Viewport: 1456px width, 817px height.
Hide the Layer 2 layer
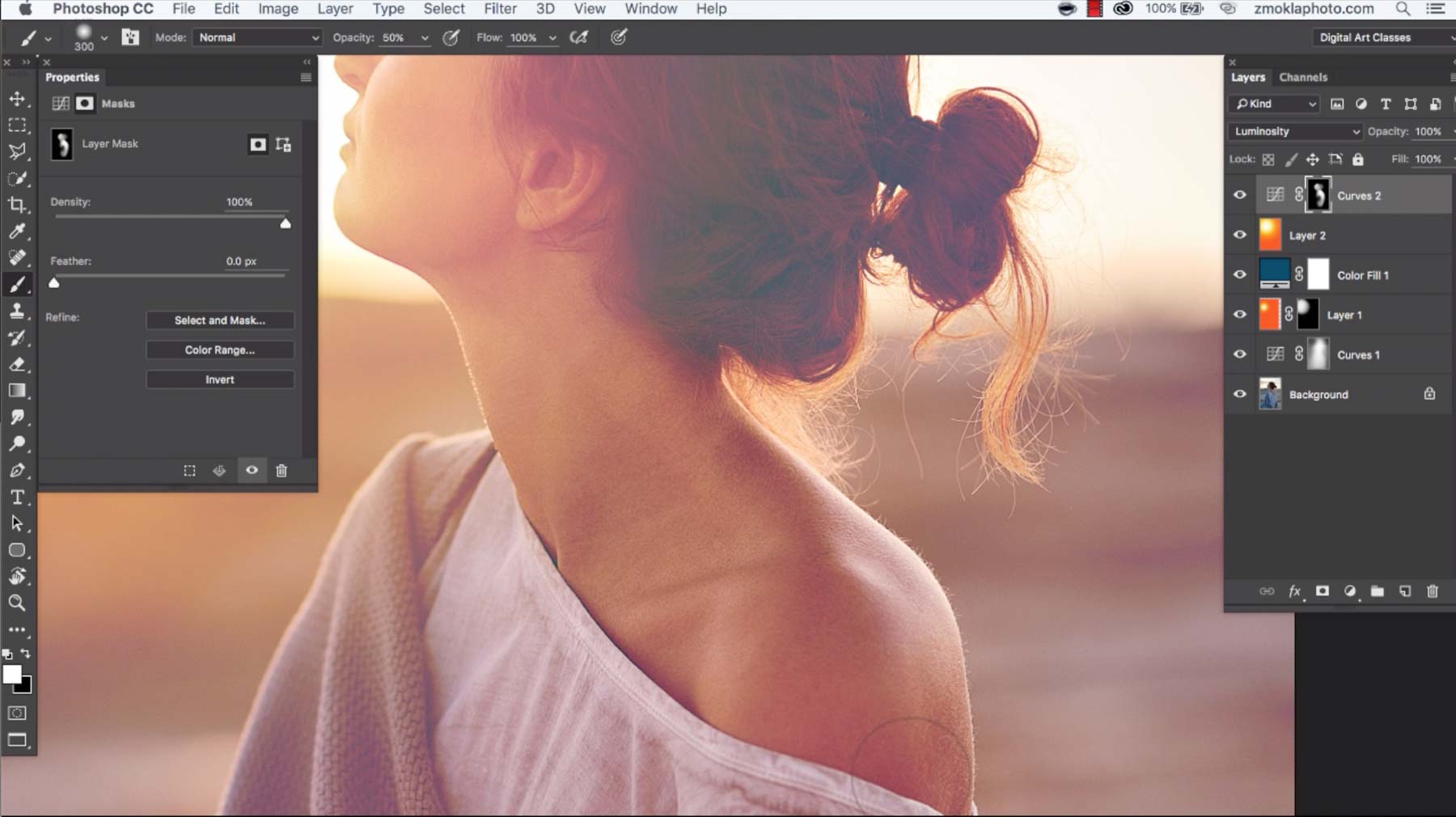click(x=1239, y=235)
